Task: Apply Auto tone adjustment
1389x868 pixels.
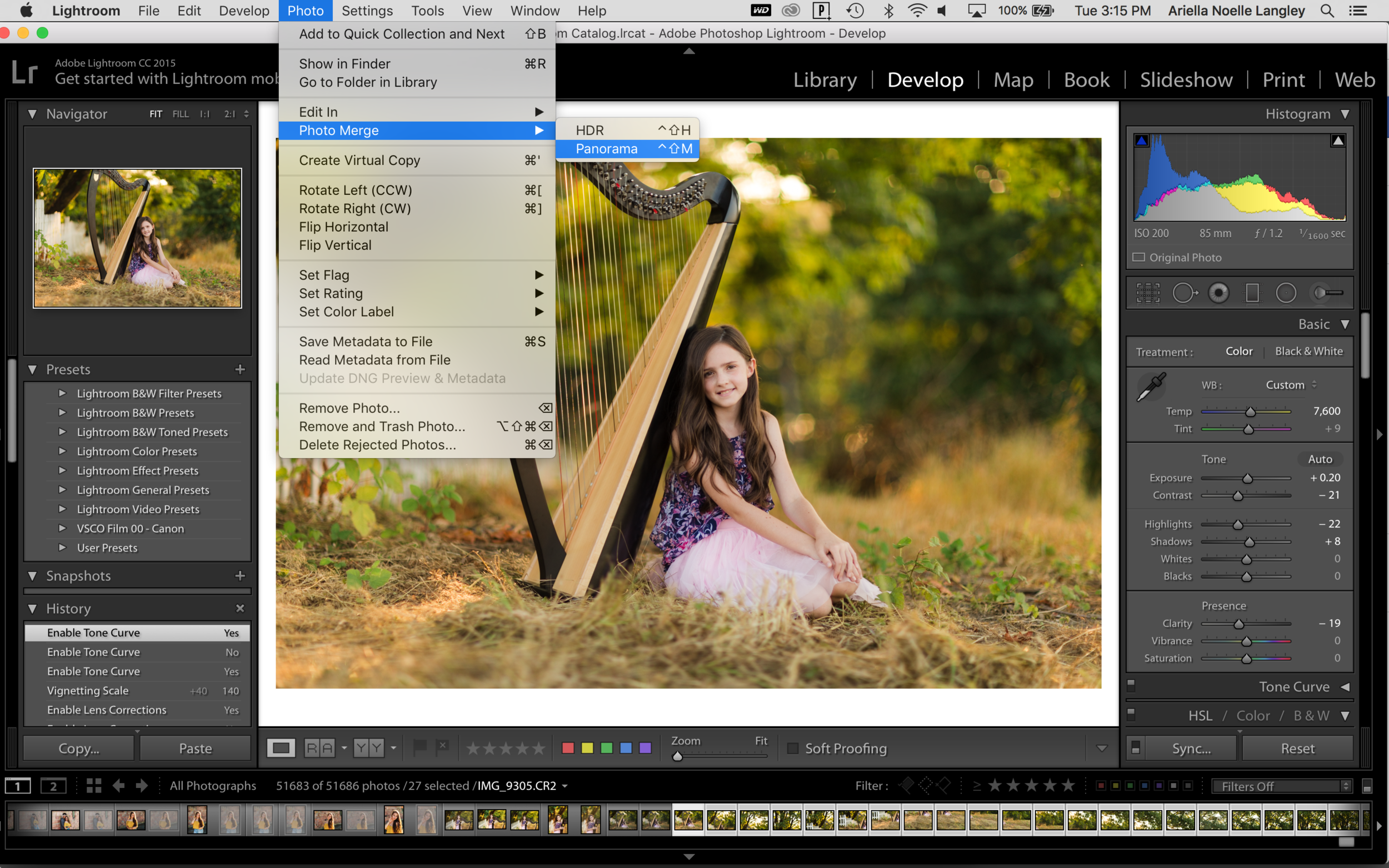Action: (1320, 459)
